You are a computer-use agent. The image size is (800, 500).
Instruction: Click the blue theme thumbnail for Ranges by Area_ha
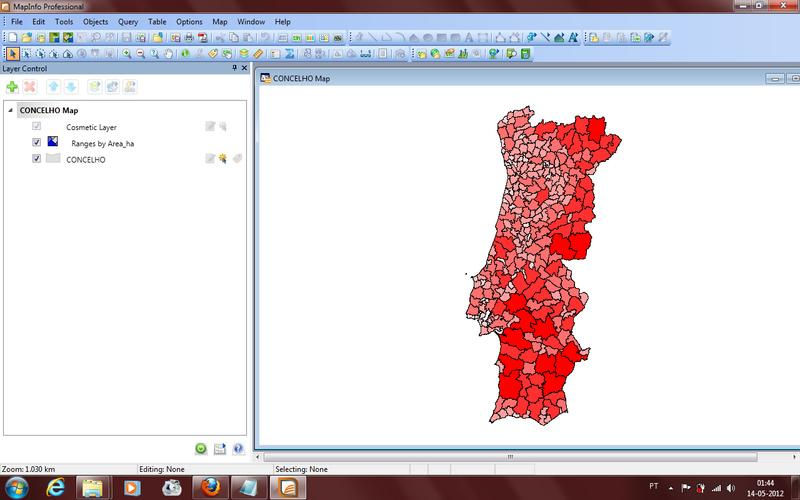pyautogui.click(x=53, y=141)
